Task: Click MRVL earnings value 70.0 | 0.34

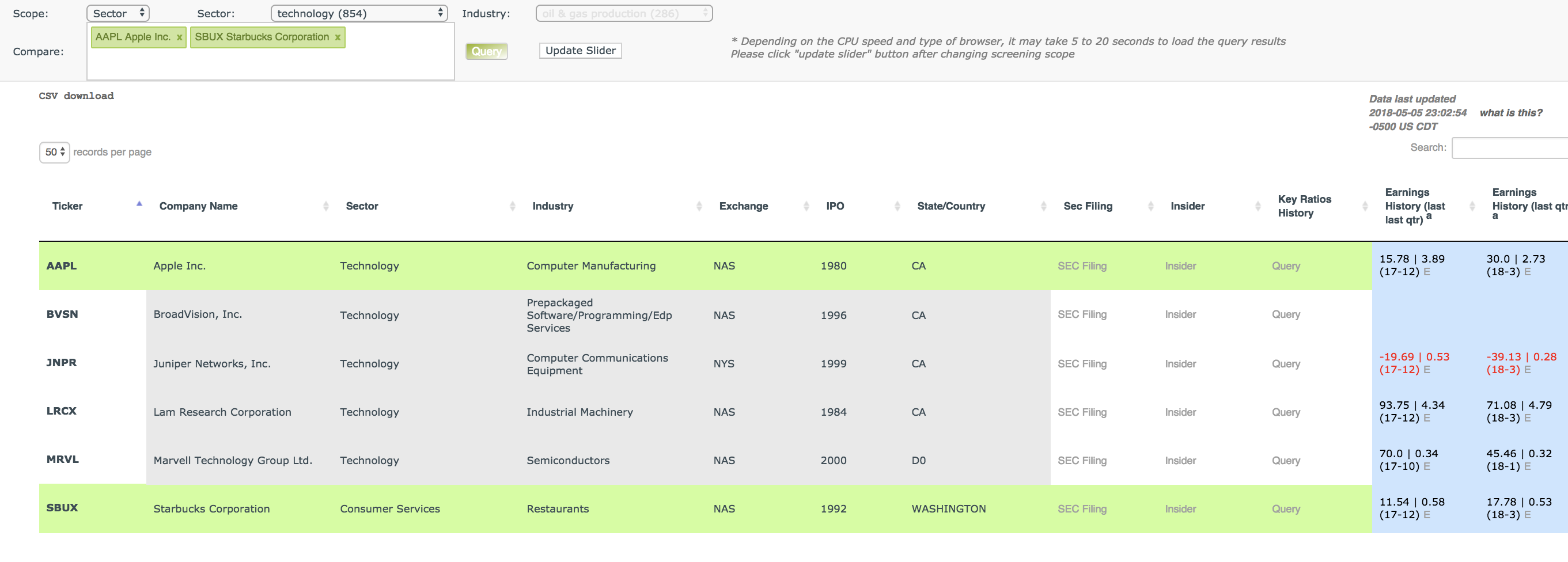Action: click(x=1408, y=454)
